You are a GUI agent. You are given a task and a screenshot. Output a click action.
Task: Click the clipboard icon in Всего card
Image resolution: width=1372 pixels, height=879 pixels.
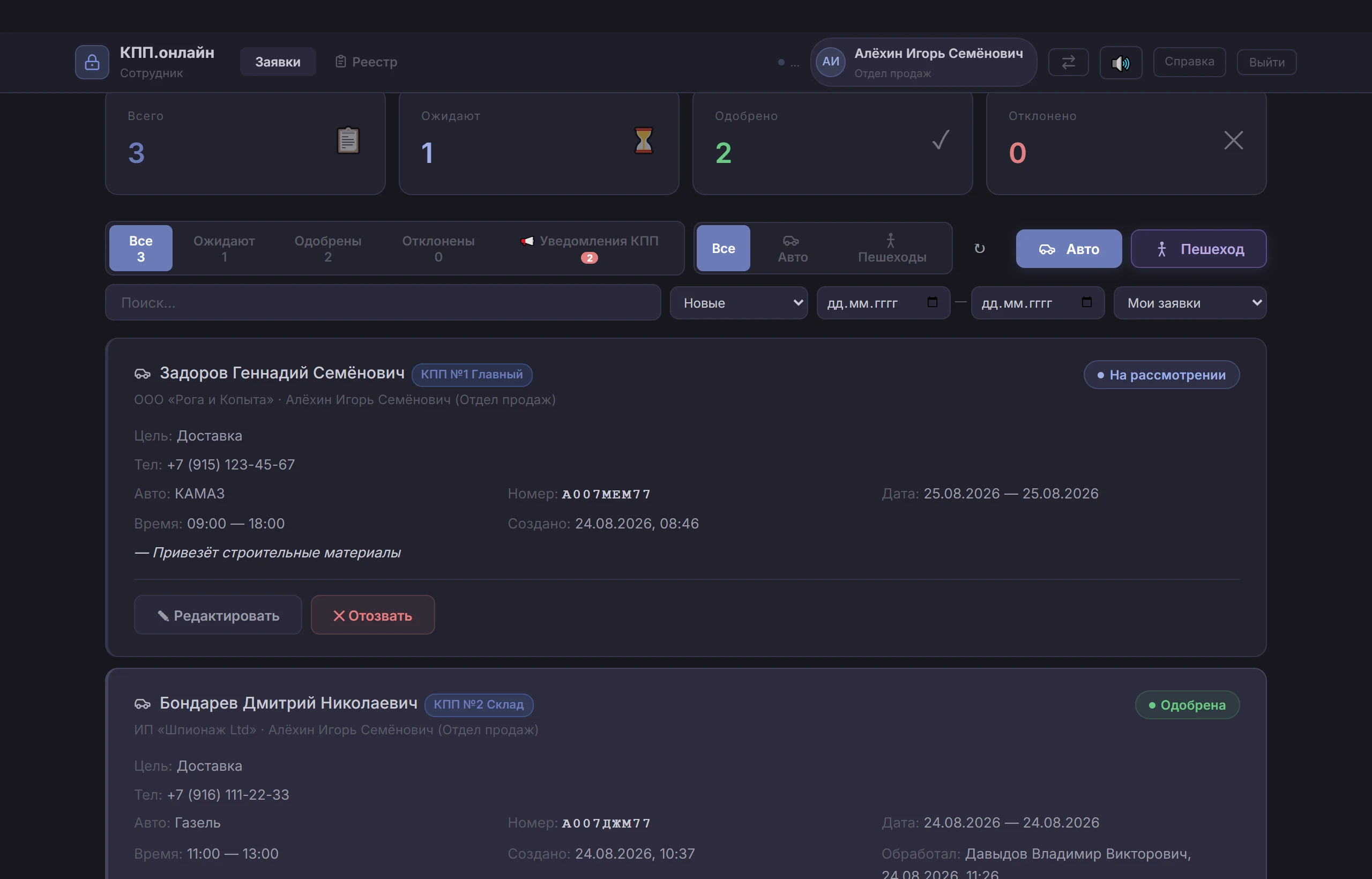coord(348,140)
